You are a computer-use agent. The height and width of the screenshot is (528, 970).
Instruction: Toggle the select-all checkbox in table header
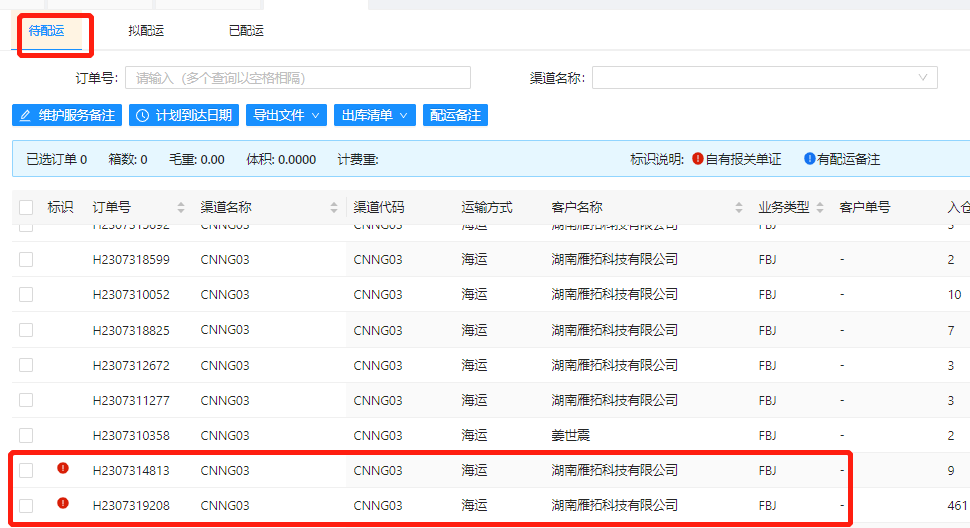coord(26,208)
